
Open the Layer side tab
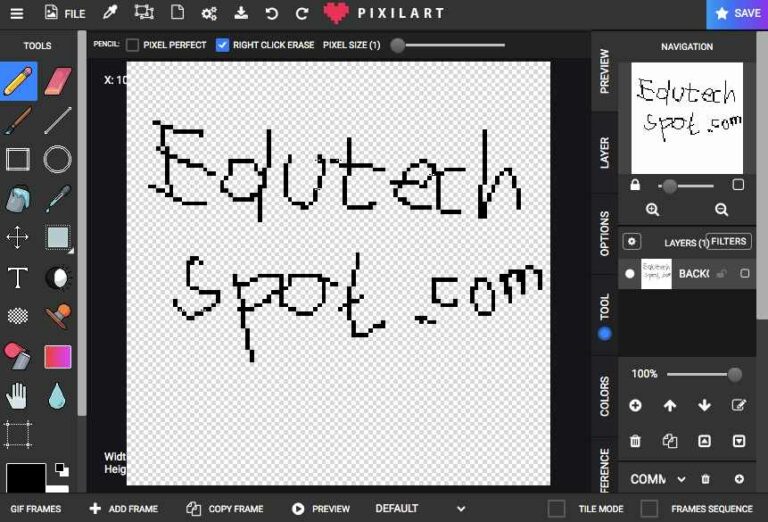click(604, 153)
